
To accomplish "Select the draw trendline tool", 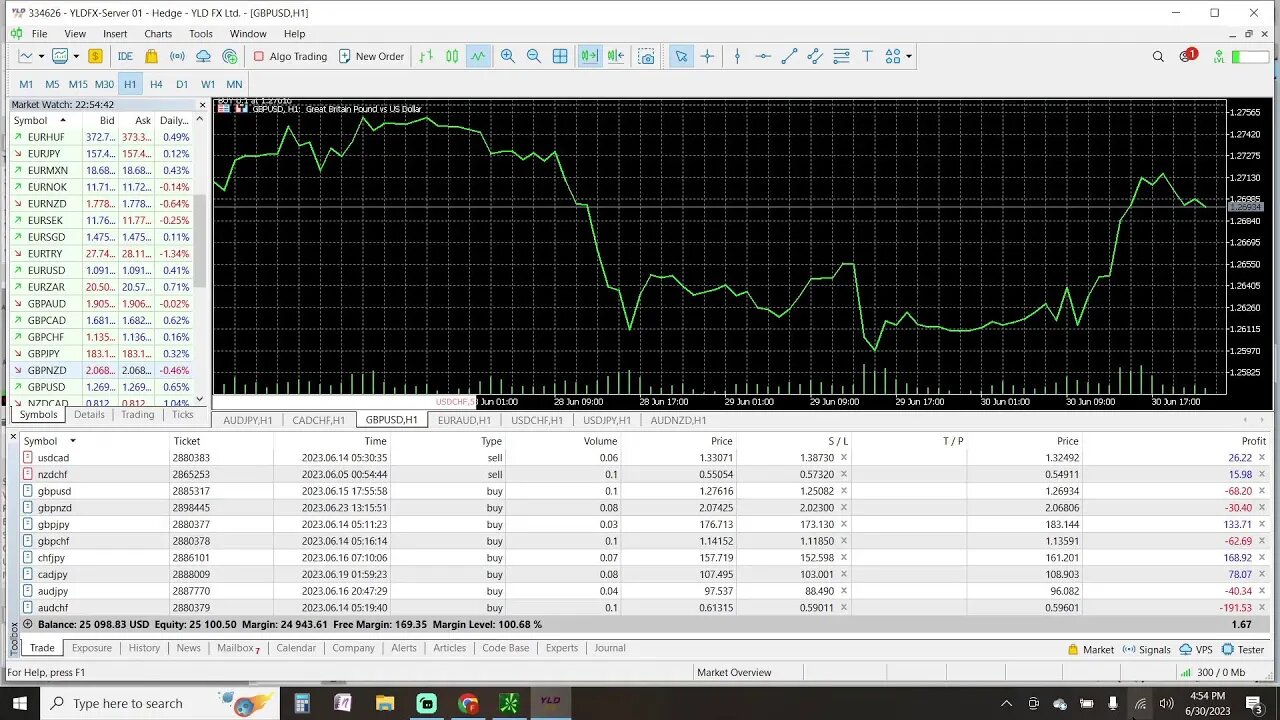I will (789, 56).
